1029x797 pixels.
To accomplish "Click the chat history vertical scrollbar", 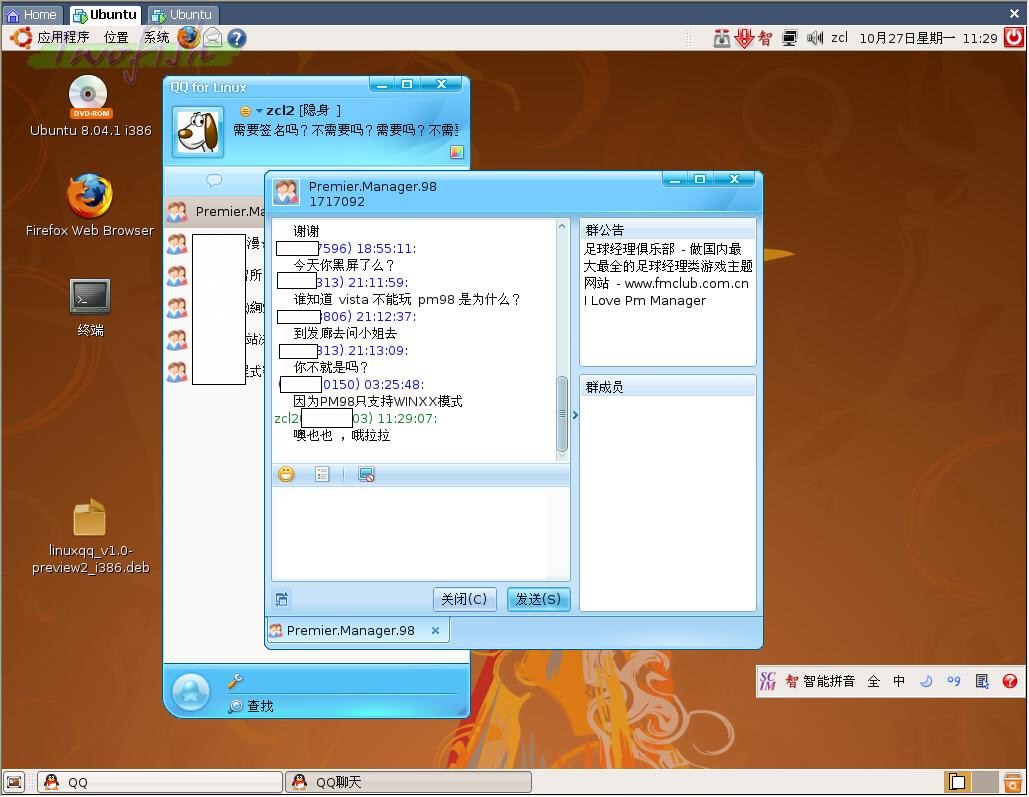I will tap(562, 414).
